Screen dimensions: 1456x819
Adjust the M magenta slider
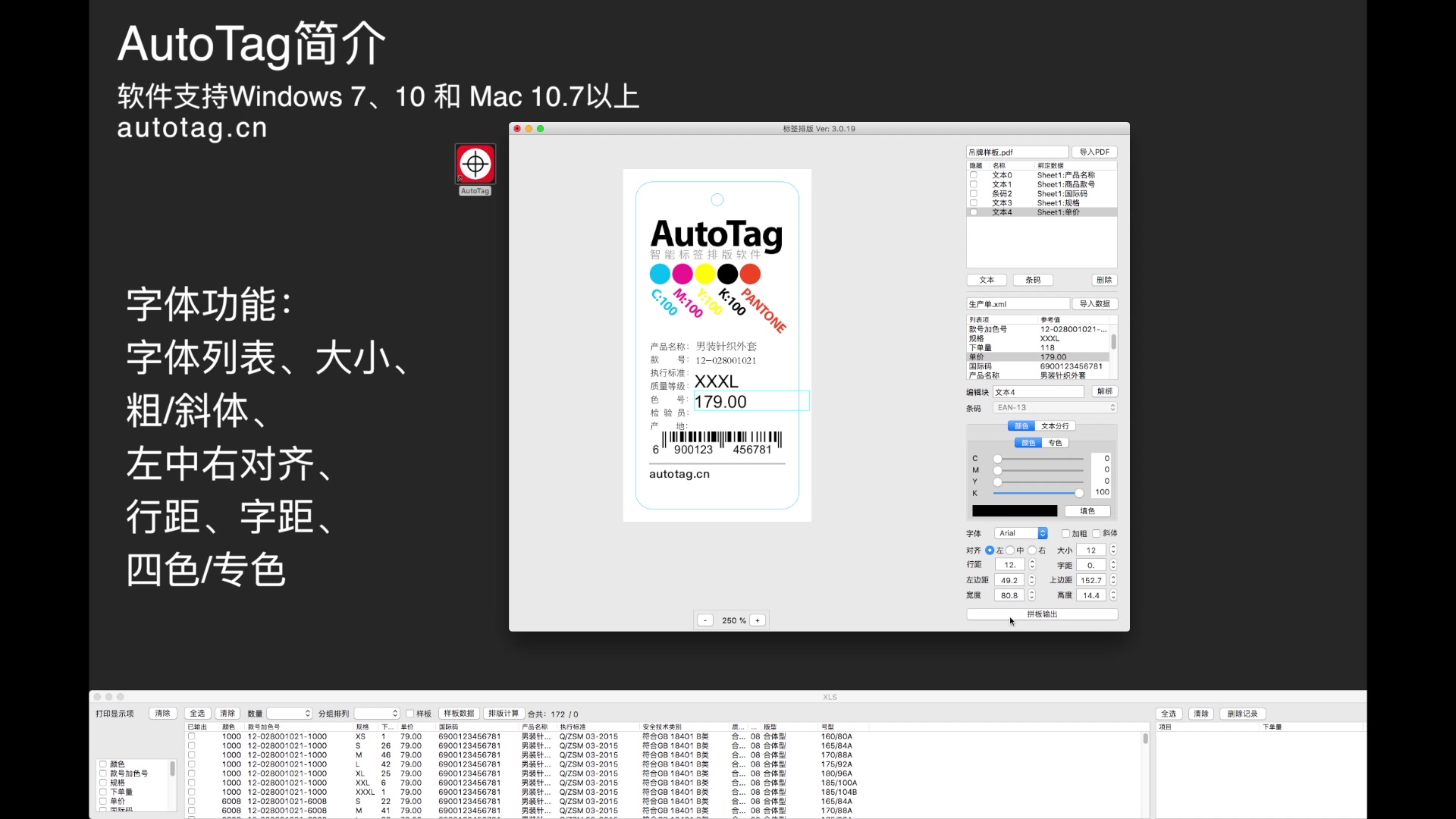click(x=1038, y=470)
